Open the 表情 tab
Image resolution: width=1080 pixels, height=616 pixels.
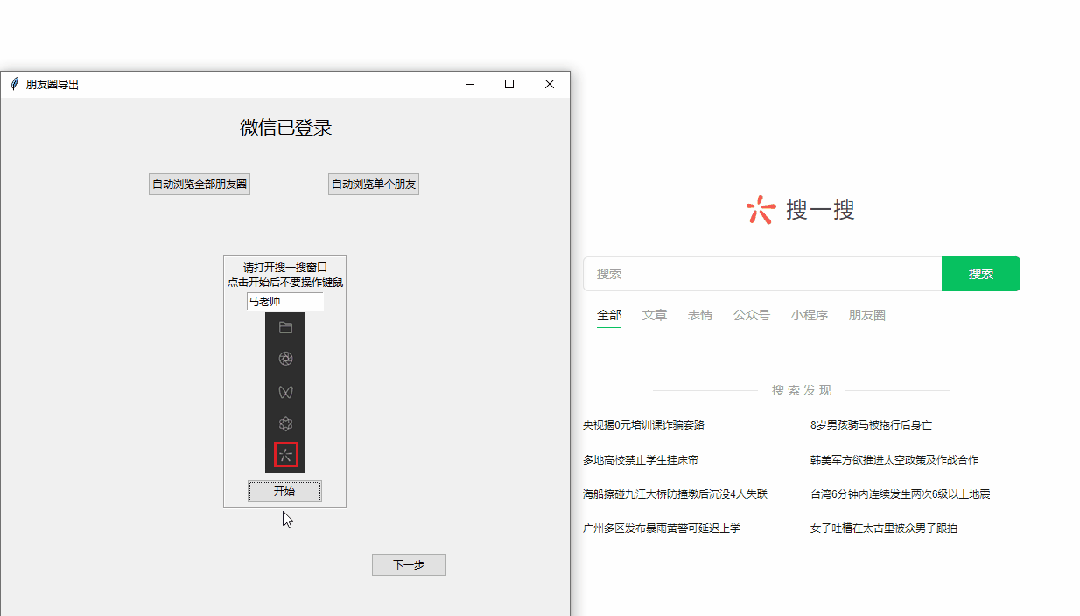coord(700,316)
